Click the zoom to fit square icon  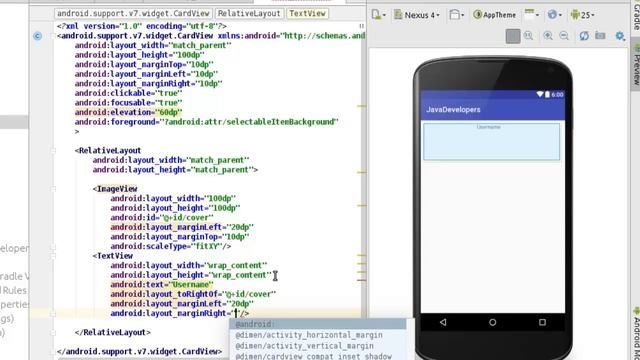(x=513, y=36)
